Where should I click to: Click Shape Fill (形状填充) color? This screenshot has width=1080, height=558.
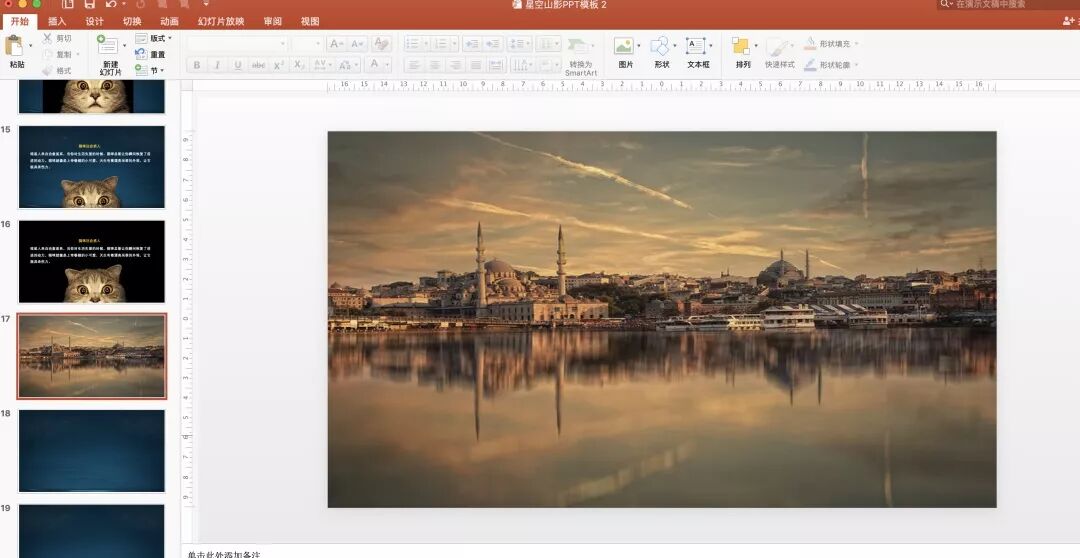(830, 43)
